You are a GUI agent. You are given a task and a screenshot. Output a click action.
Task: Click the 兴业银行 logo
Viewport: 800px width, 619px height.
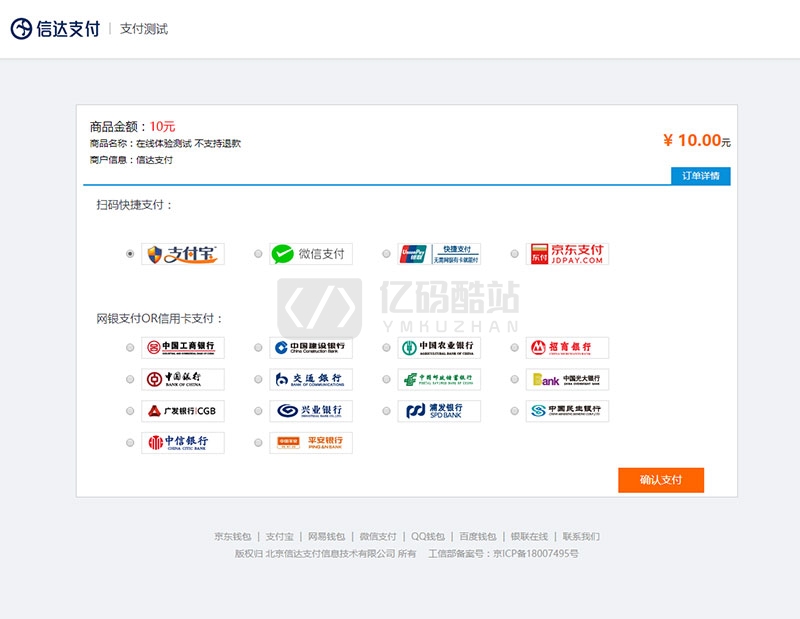311,411
